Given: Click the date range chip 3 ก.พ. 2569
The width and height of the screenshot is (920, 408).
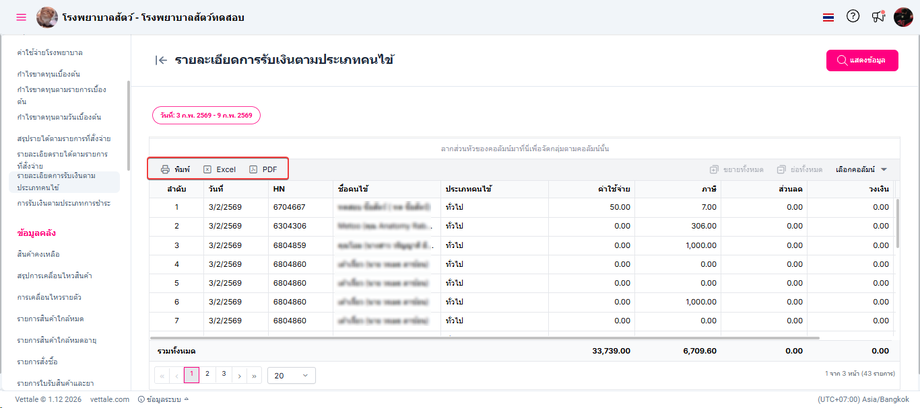Looking at the screenshot, I should click(206, 116).
